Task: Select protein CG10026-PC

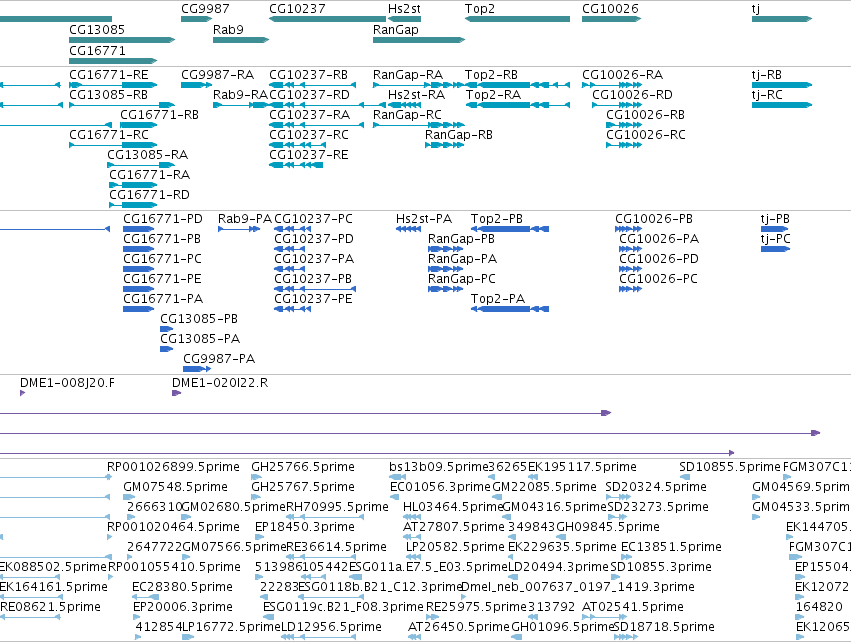Action: 658,278
